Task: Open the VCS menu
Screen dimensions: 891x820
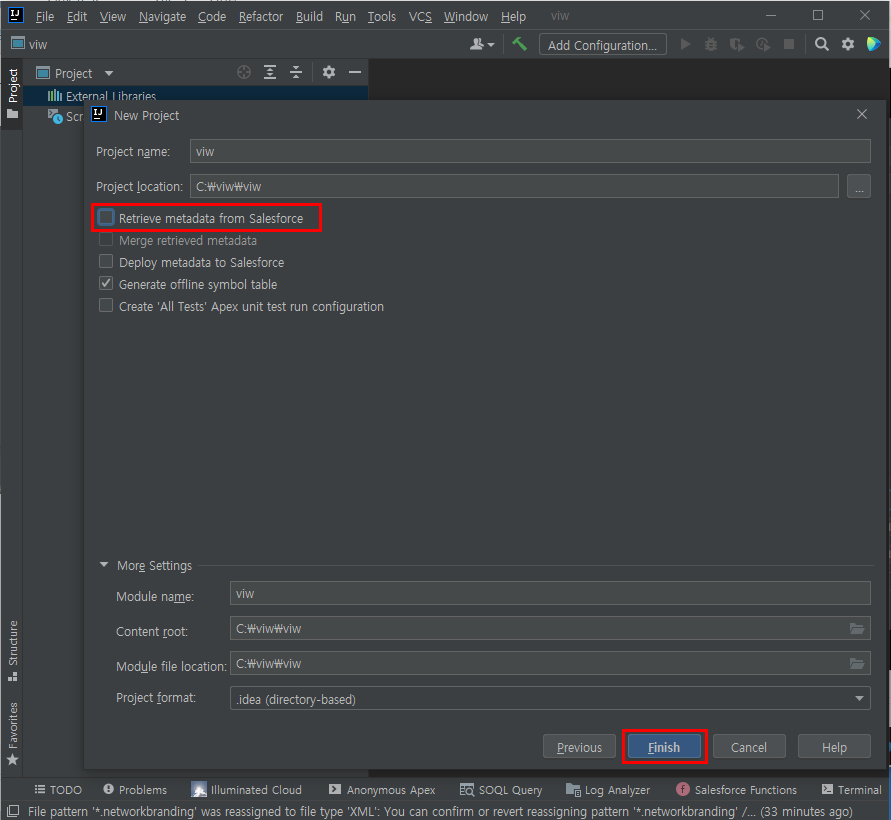Action: (420, 16)
